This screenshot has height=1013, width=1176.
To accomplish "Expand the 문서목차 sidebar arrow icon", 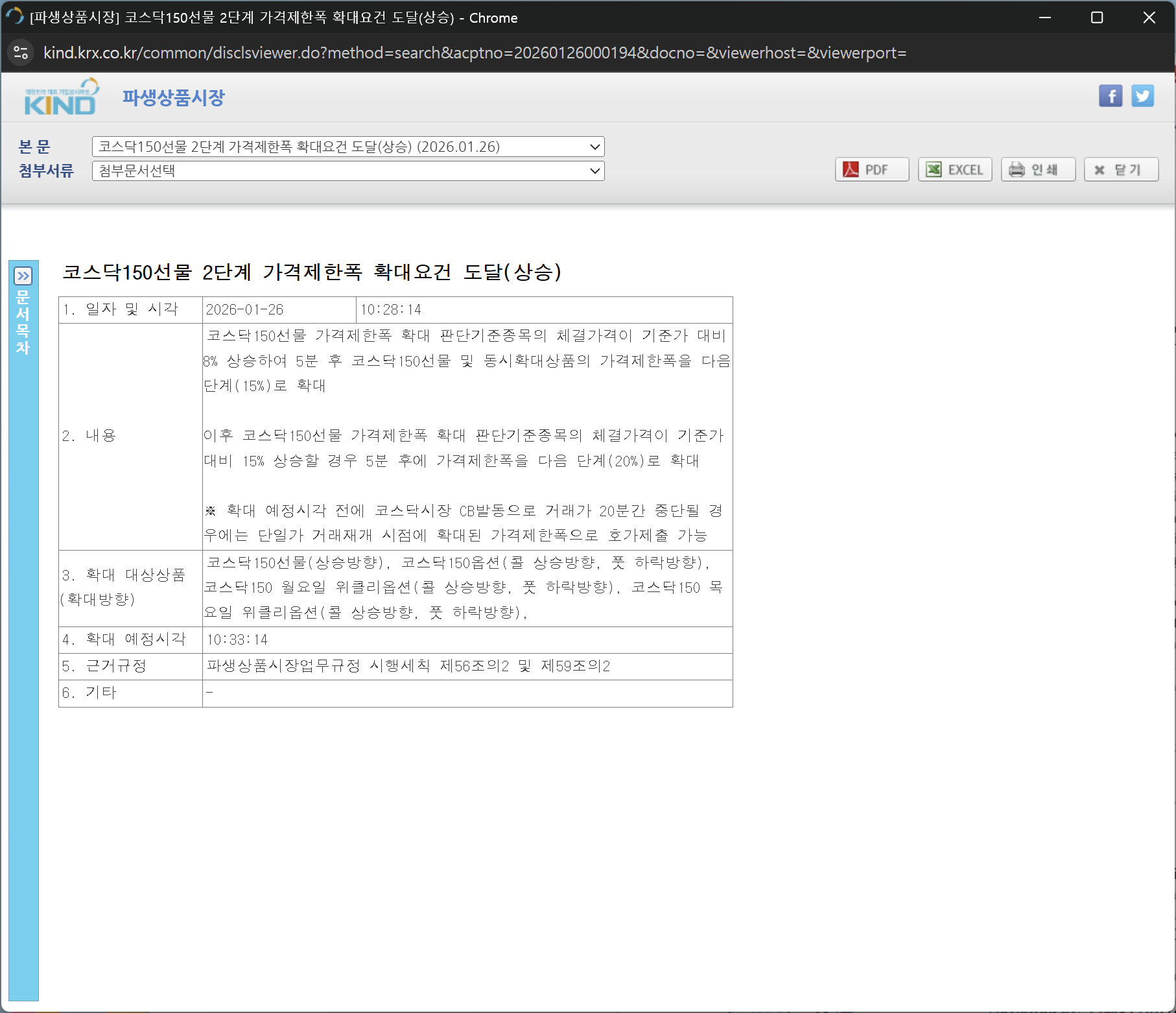I will 23,276.
